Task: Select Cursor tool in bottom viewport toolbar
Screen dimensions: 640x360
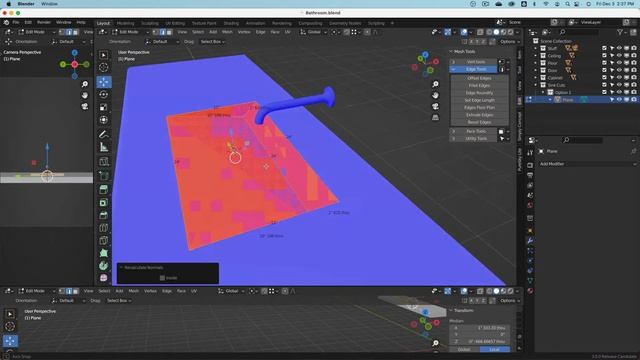Action: 10,327
